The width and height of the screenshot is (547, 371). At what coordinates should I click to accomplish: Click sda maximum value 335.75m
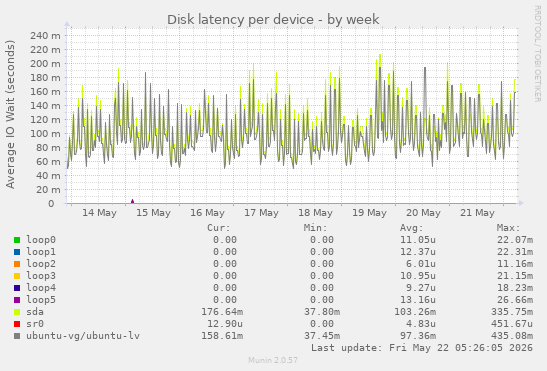[512, 312]
